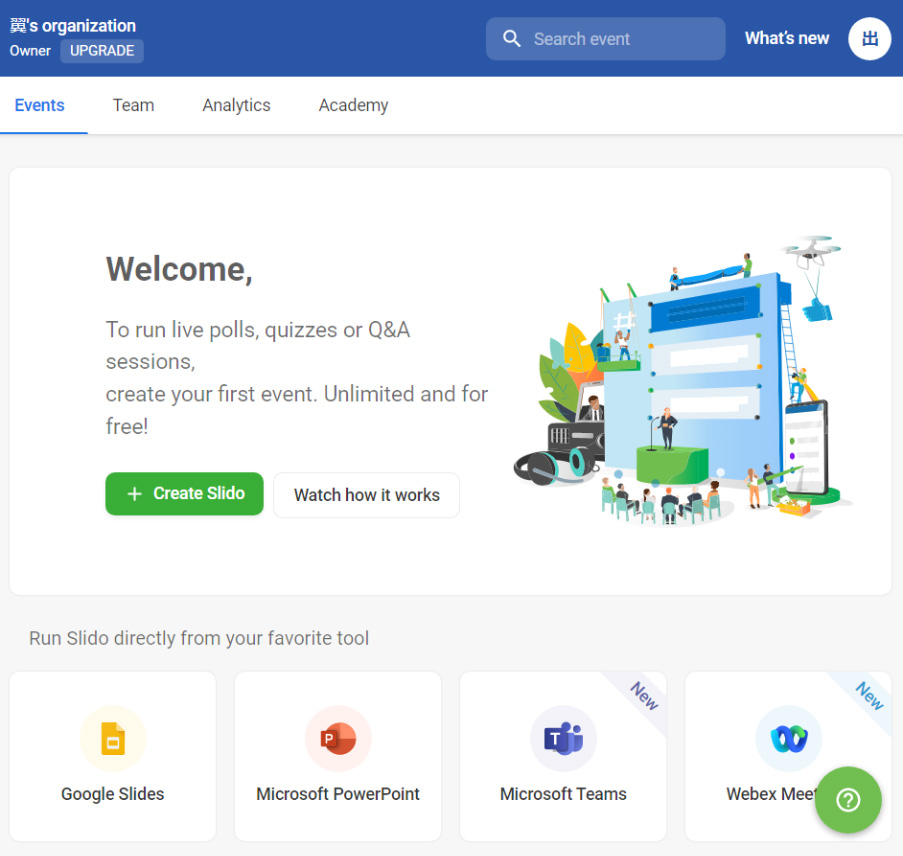Go to the Analytics tab
903x856 pixels.
point(236,105)
